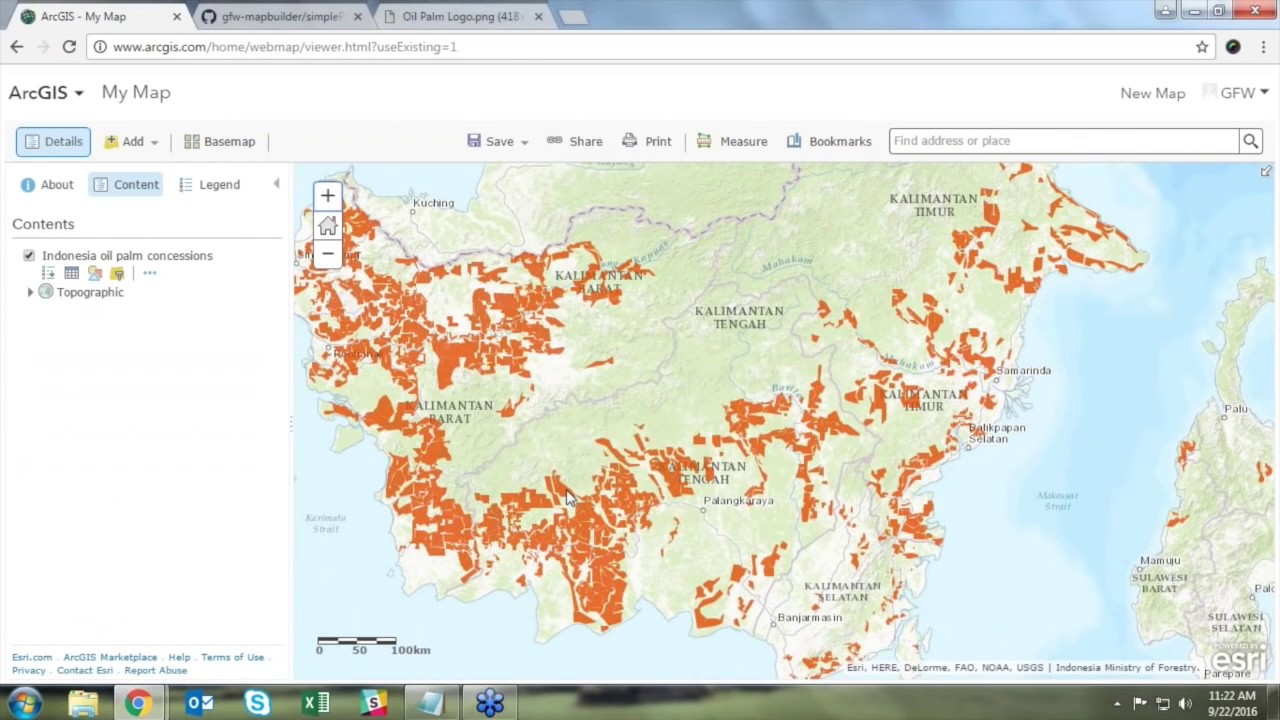Uncheck Indonesia oil palm concessions layer
The width and height of the screenshot is (1280, 720).
click(29, 256)
